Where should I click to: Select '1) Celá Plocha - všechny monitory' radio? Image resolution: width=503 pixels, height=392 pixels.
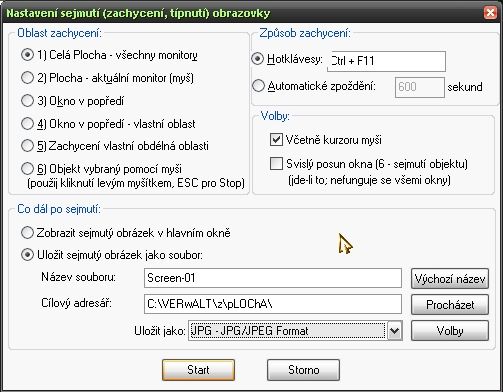coord(27,55)
